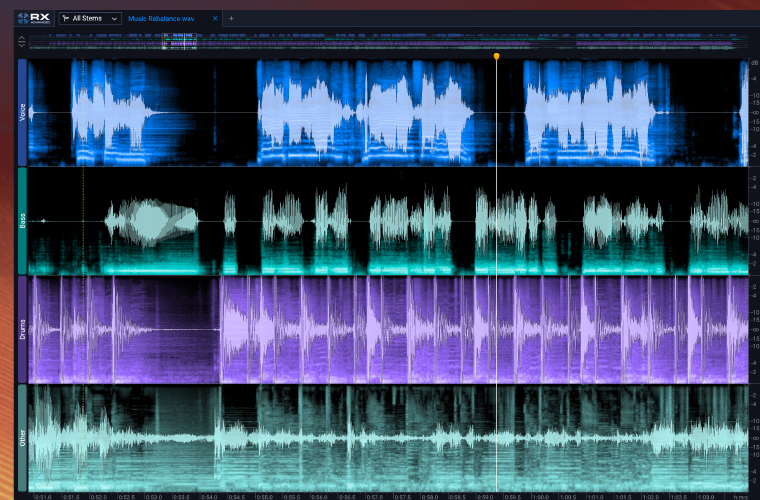Screen dimensions: 760x500
Task: Click the highlighted selection in the overview waveform
Action: pyautogui.click(x=180, y=42)
